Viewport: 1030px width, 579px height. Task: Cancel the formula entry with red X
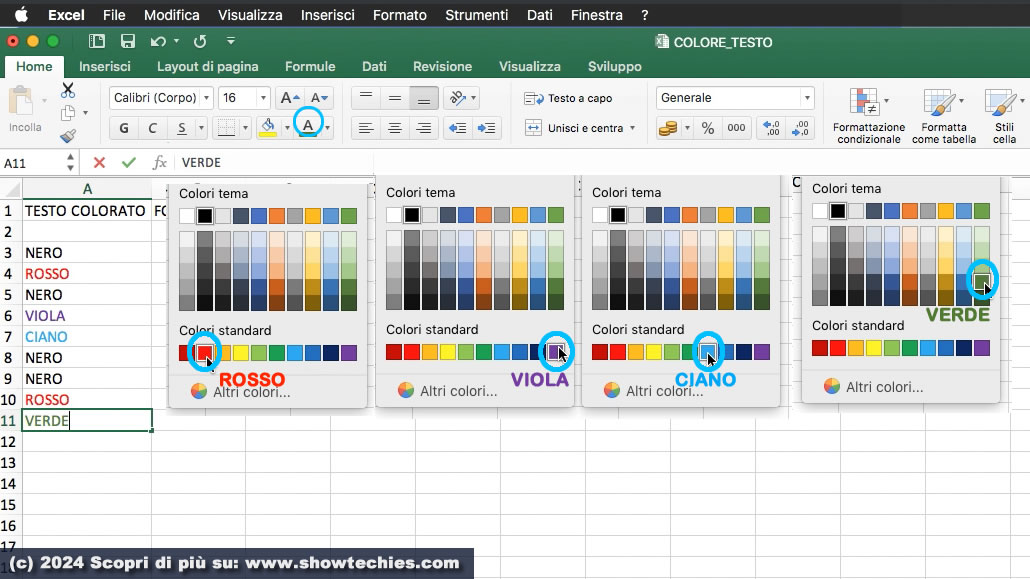[99, 162]
